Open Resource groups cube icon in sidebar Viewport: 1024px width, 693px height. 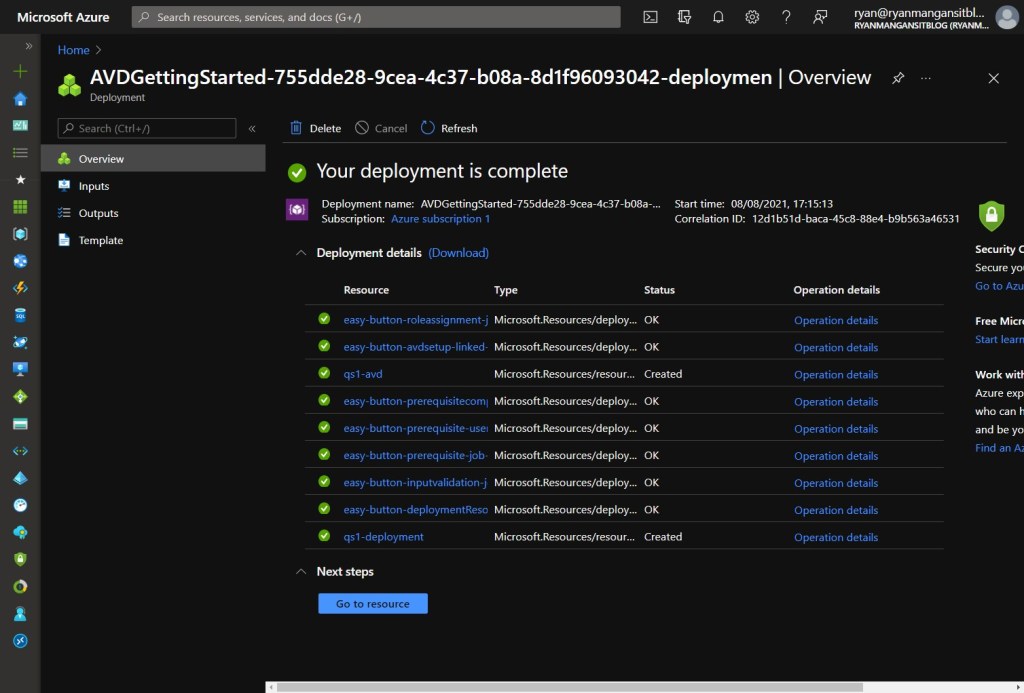coord(20,234)
